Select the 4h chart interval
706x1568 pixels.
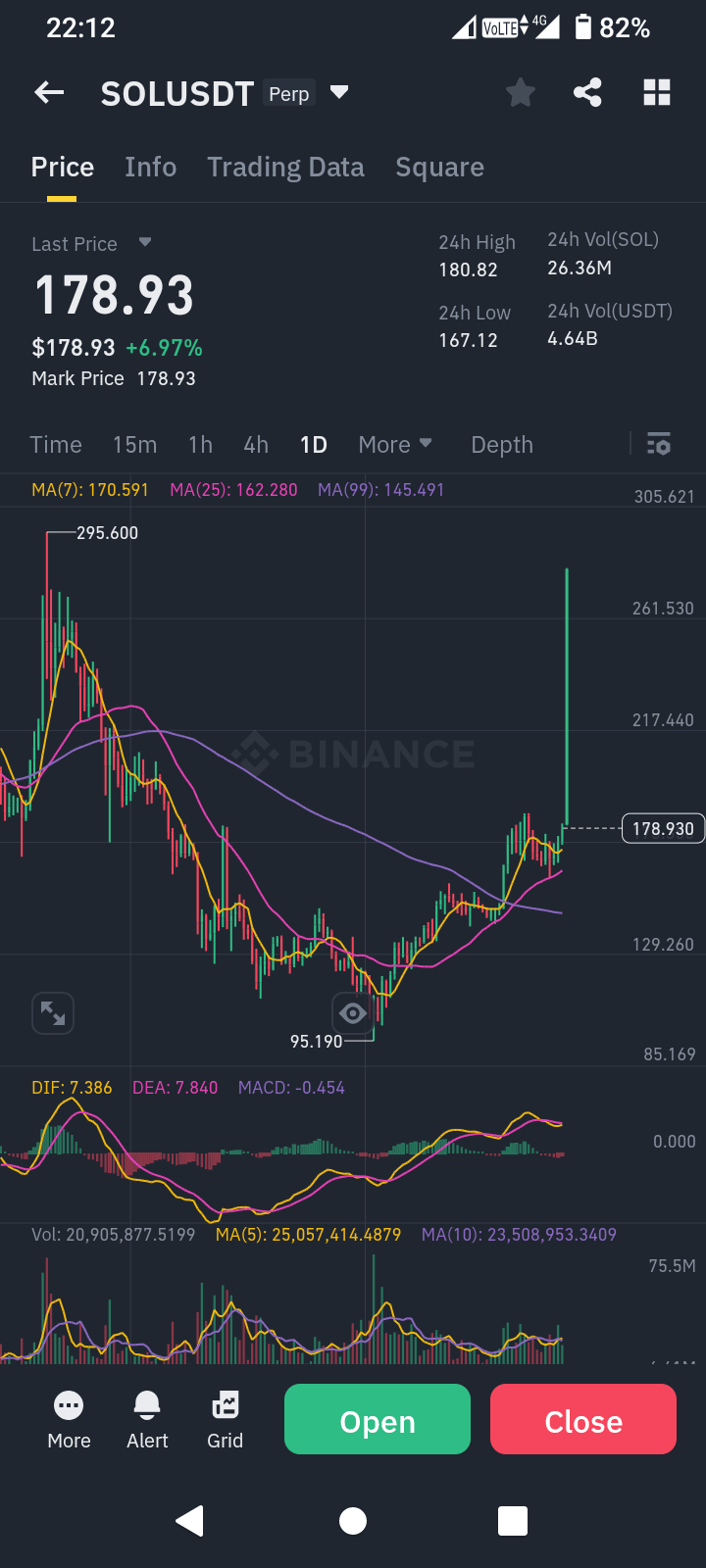tap(256, 444)
